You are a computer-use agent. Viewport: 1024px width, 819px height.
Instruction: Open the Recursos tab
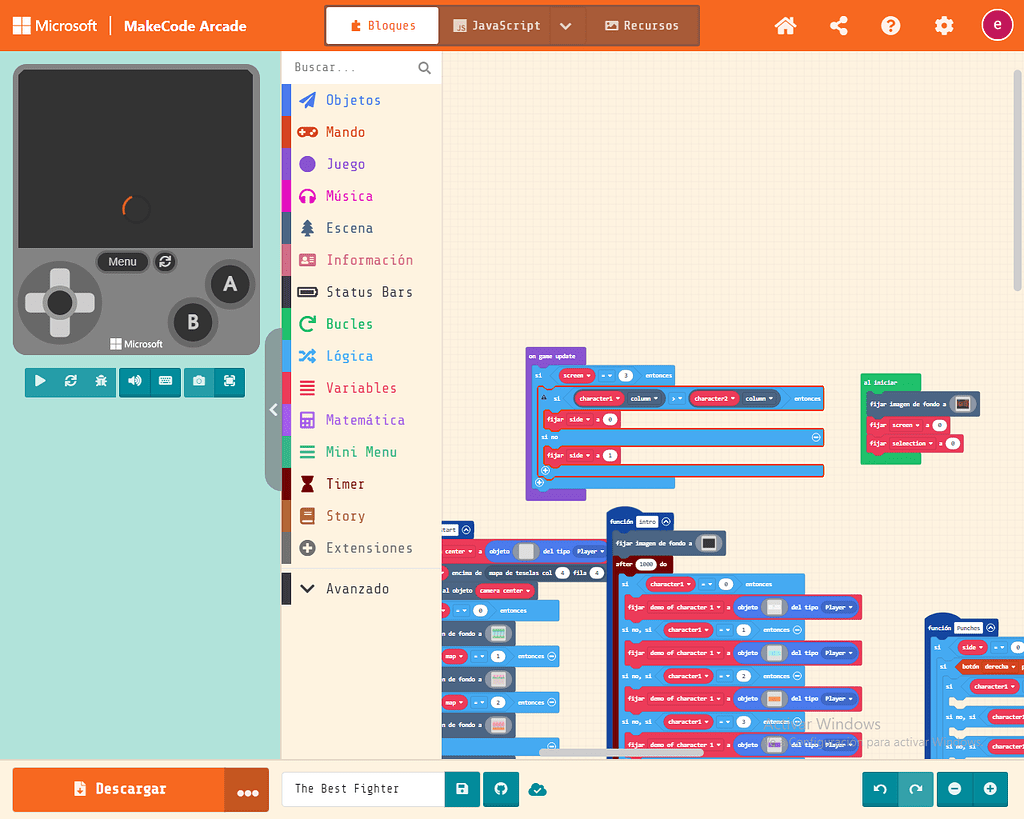click(x=641, y=25)
